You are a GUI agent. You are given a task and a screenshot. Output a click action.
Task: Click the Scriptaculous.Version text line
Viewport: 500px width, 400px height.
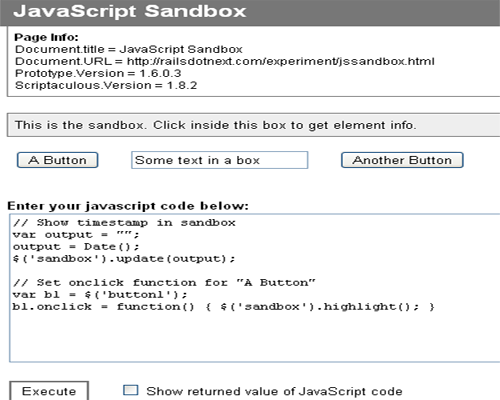click(x=106, y=85)
